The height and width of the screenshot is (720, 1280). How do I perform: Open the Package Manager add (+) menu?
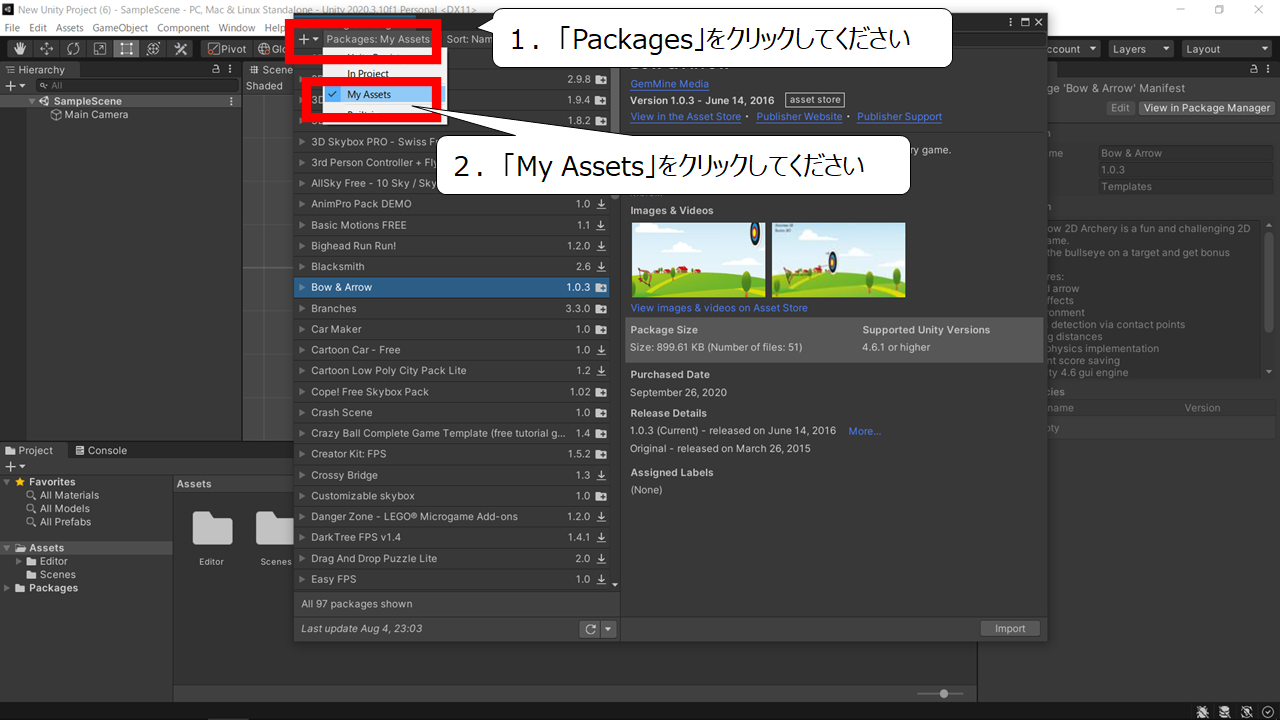click(x=308, y=39)
